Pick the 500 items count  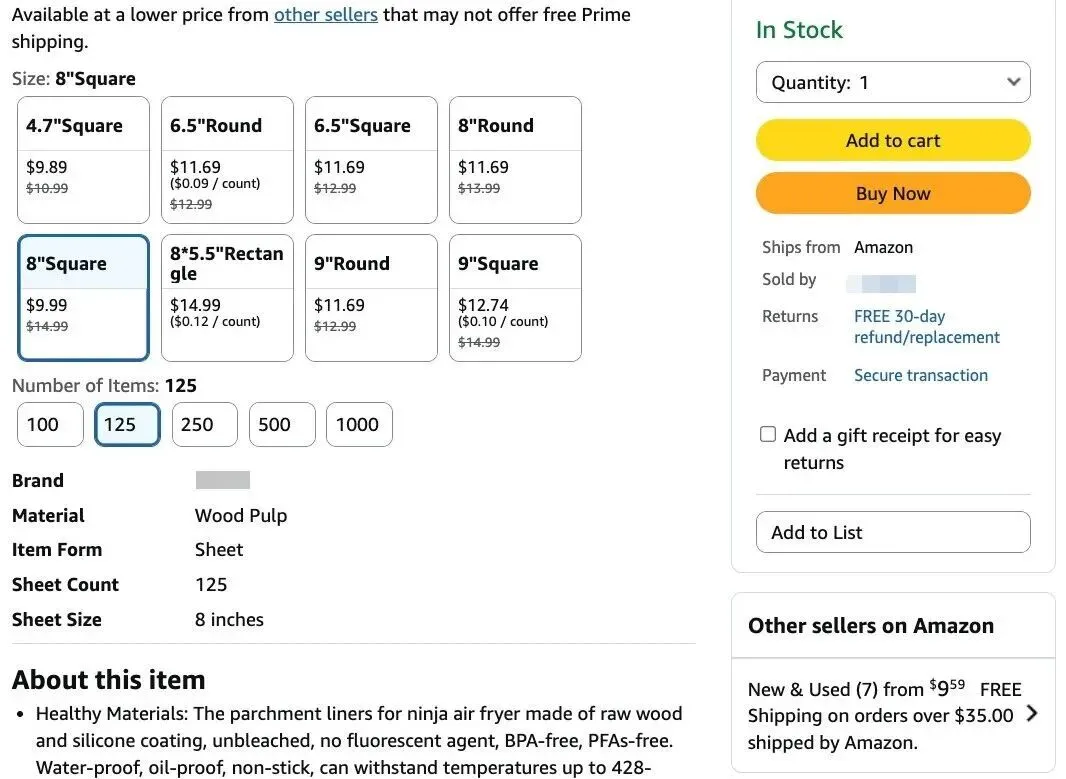click(282, 425)
